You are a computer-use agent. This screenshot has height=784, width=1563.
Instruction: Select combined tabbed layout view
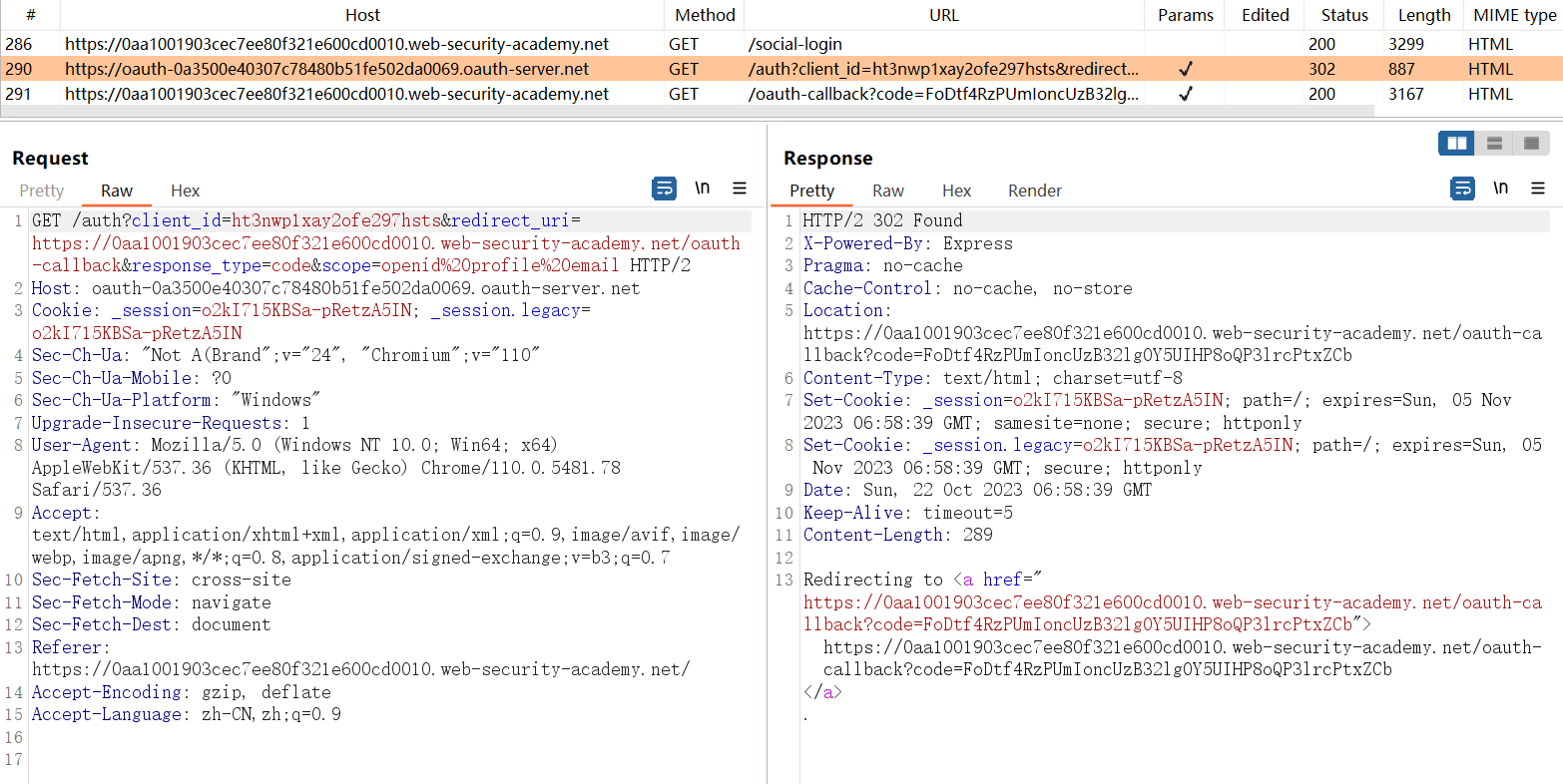[x=1531, y=144]
